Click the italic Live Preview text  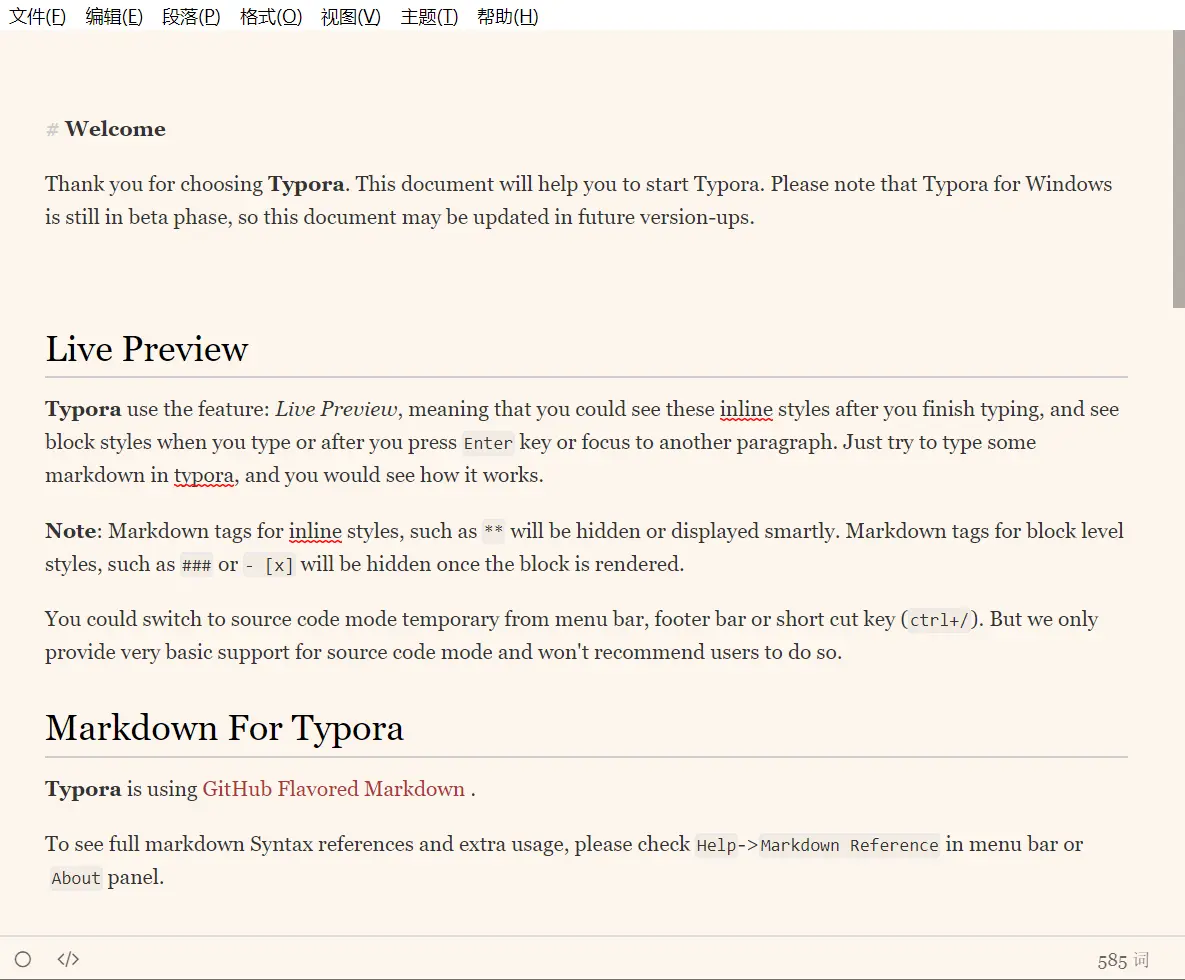pos(336,410)
